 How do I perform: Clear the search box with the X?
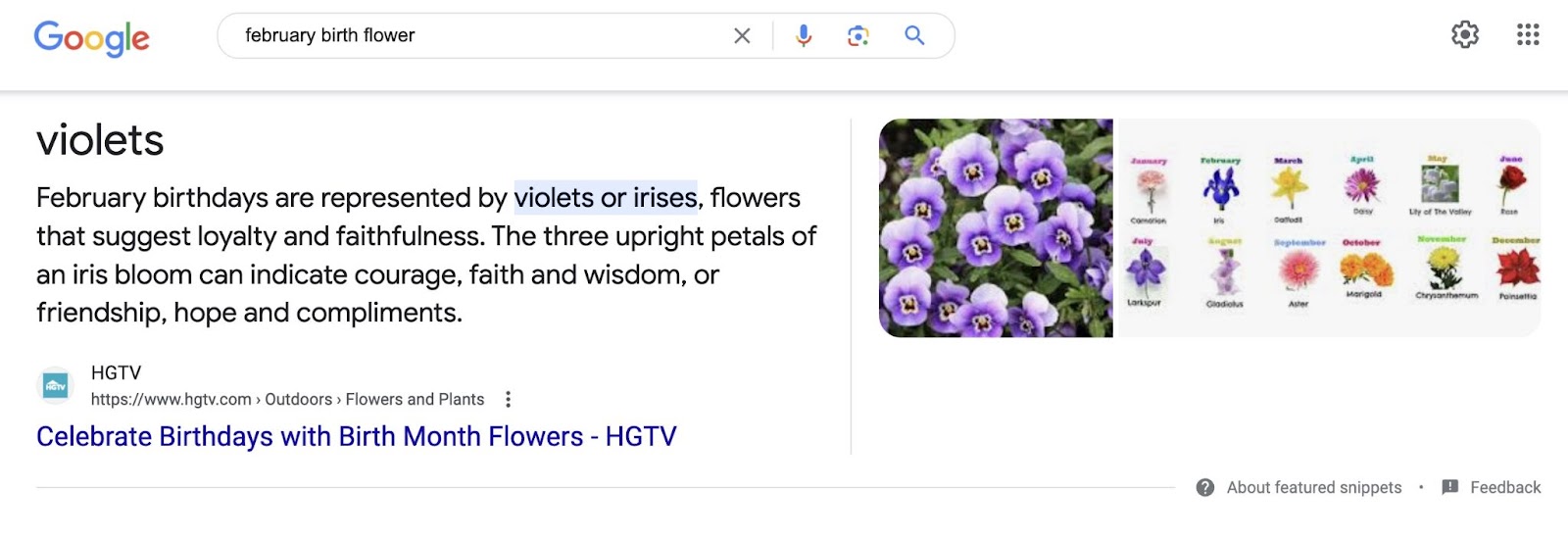click(x=742, y=36)
